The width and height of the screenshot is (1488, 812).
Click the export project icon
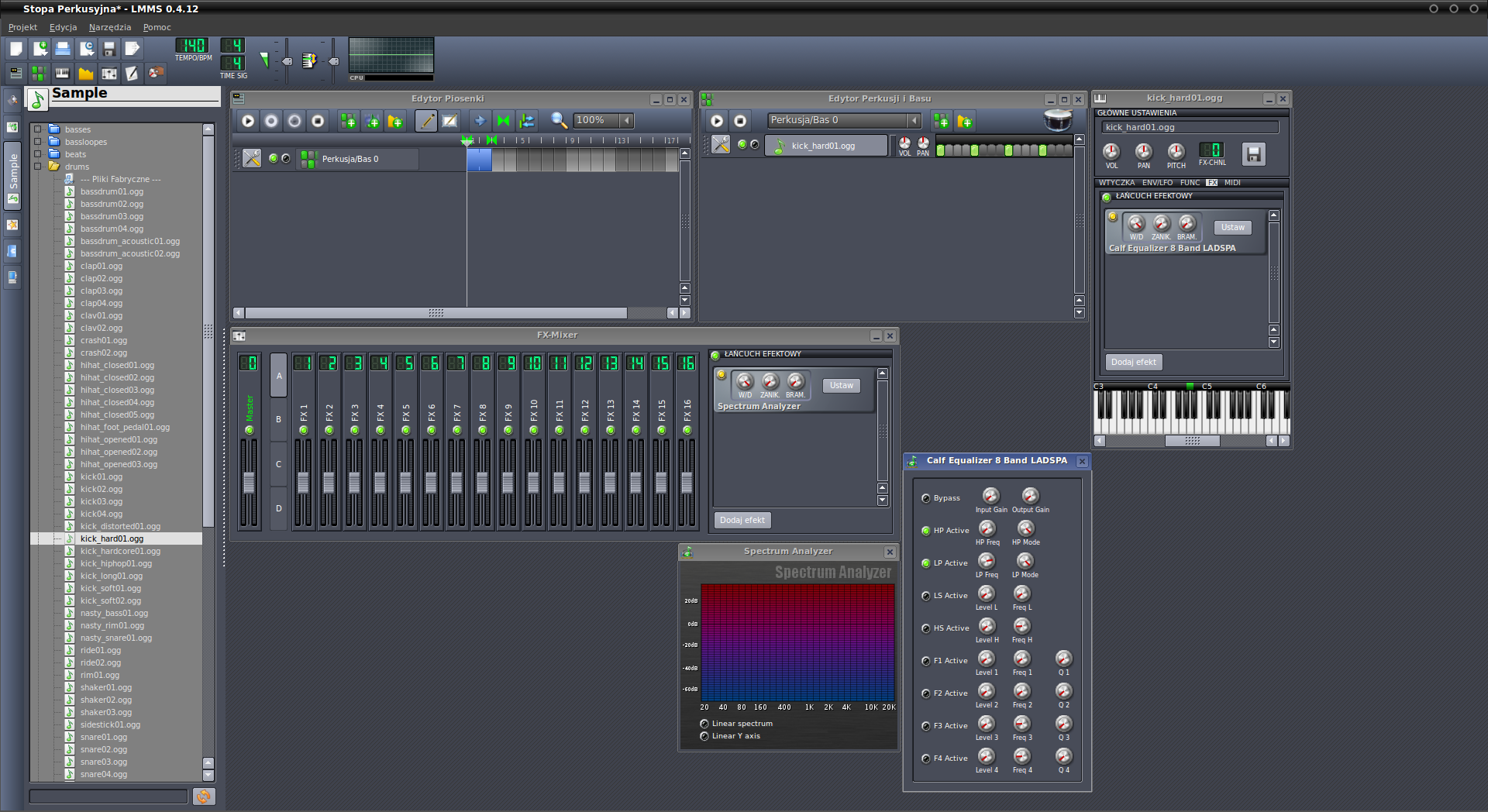[x=133, y=49]
